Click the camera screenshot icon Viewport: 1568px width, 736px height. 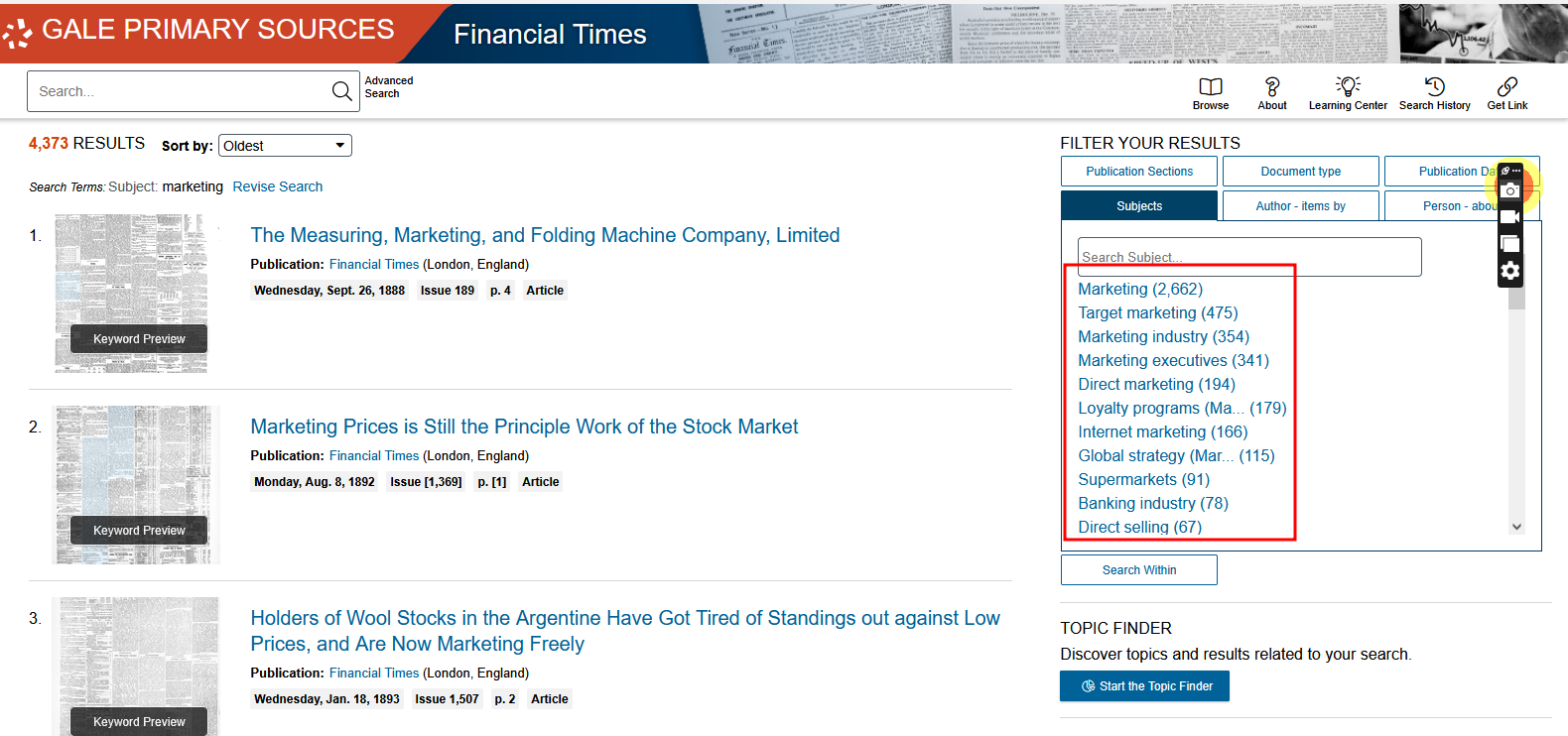coord(1509,189)
